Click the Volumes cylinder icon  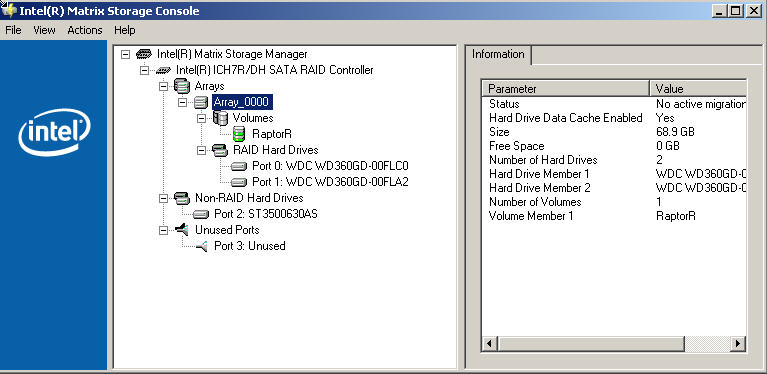(221, 118)
